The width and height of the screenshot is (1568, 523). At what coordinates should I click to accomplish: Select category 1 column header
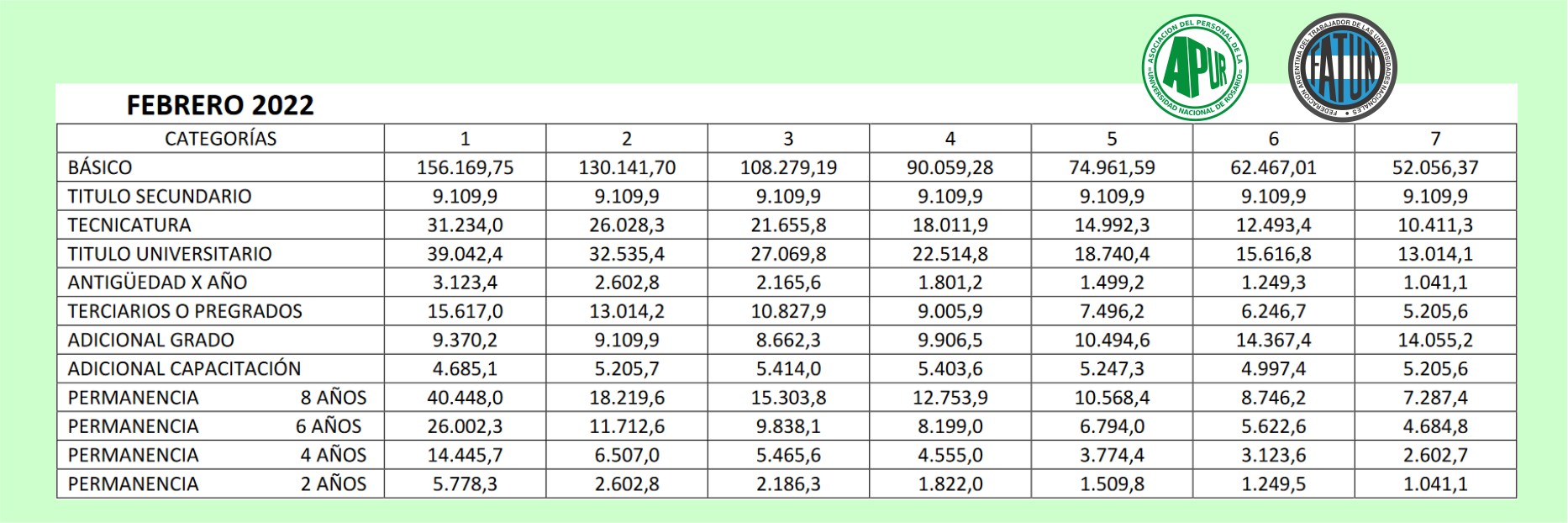coord(465,139)
